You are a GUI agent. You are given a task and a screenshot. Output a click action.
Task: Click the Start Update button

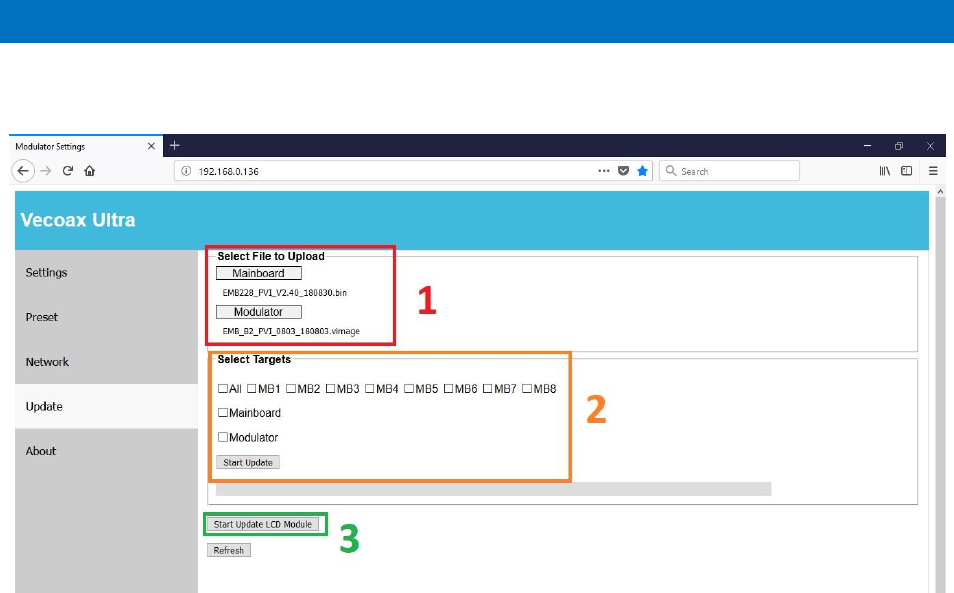point(248,462)
